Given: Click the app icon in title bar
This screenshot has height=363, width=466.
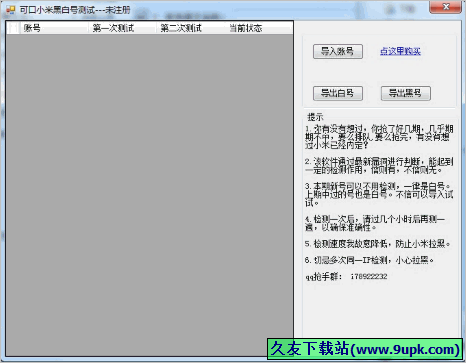Looking at the screenshot, I should point(10,10).
